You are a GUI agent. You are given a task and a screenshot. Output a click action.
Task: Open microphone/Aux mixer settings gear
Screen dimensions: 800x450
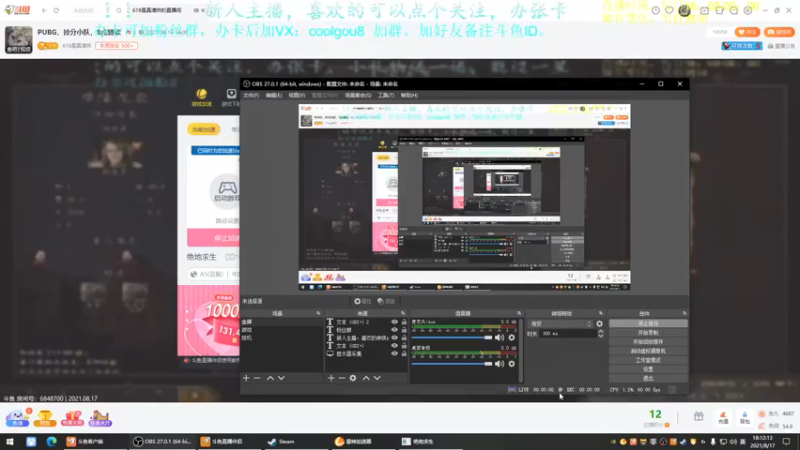[512, 337]
